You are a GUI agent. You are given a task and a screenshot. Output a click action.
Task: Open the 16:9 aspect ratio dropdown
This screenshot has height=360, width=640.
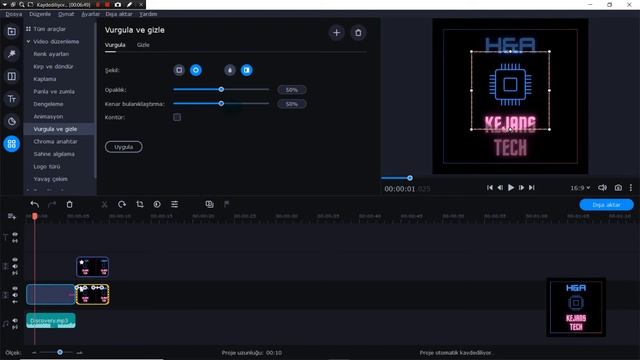[580, 188]
